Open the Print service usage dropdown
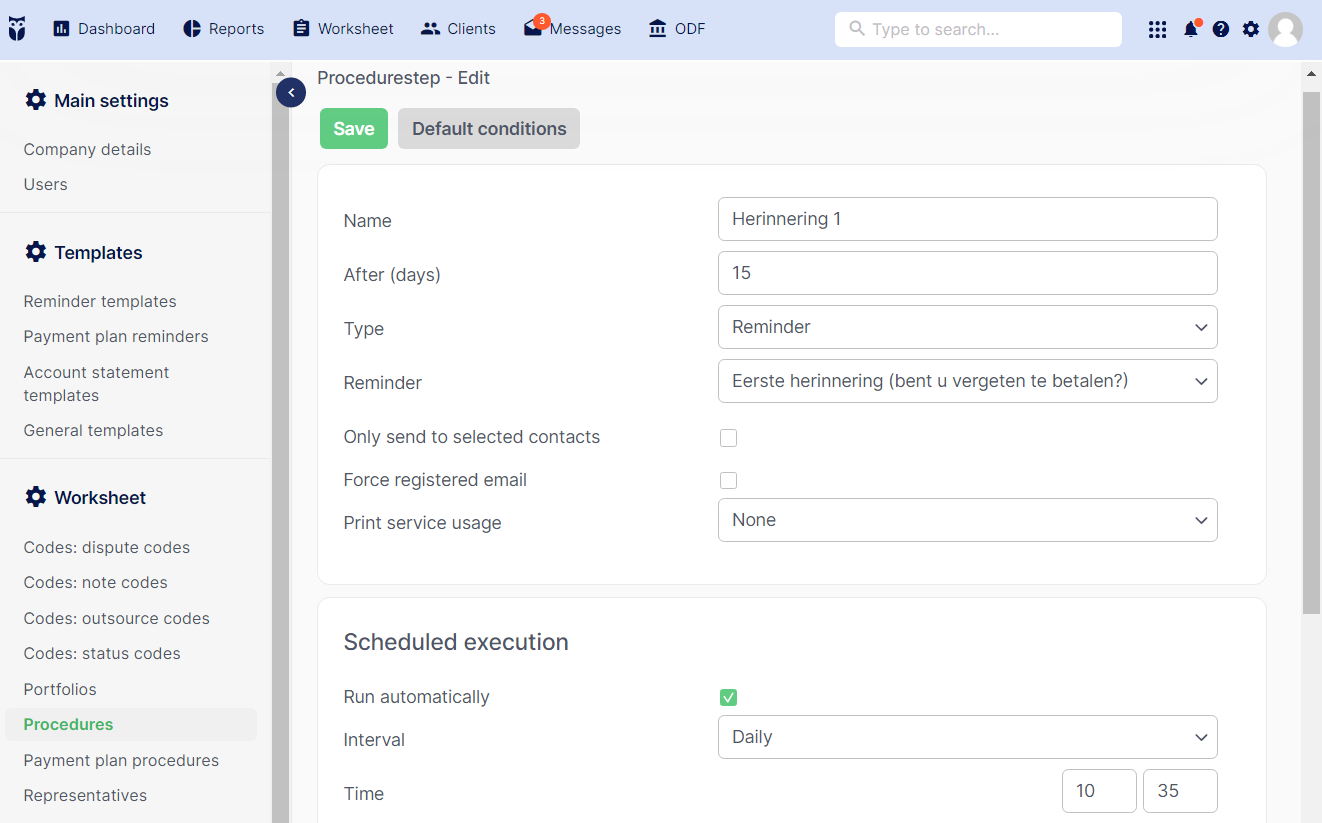 [x=968, y=520]
